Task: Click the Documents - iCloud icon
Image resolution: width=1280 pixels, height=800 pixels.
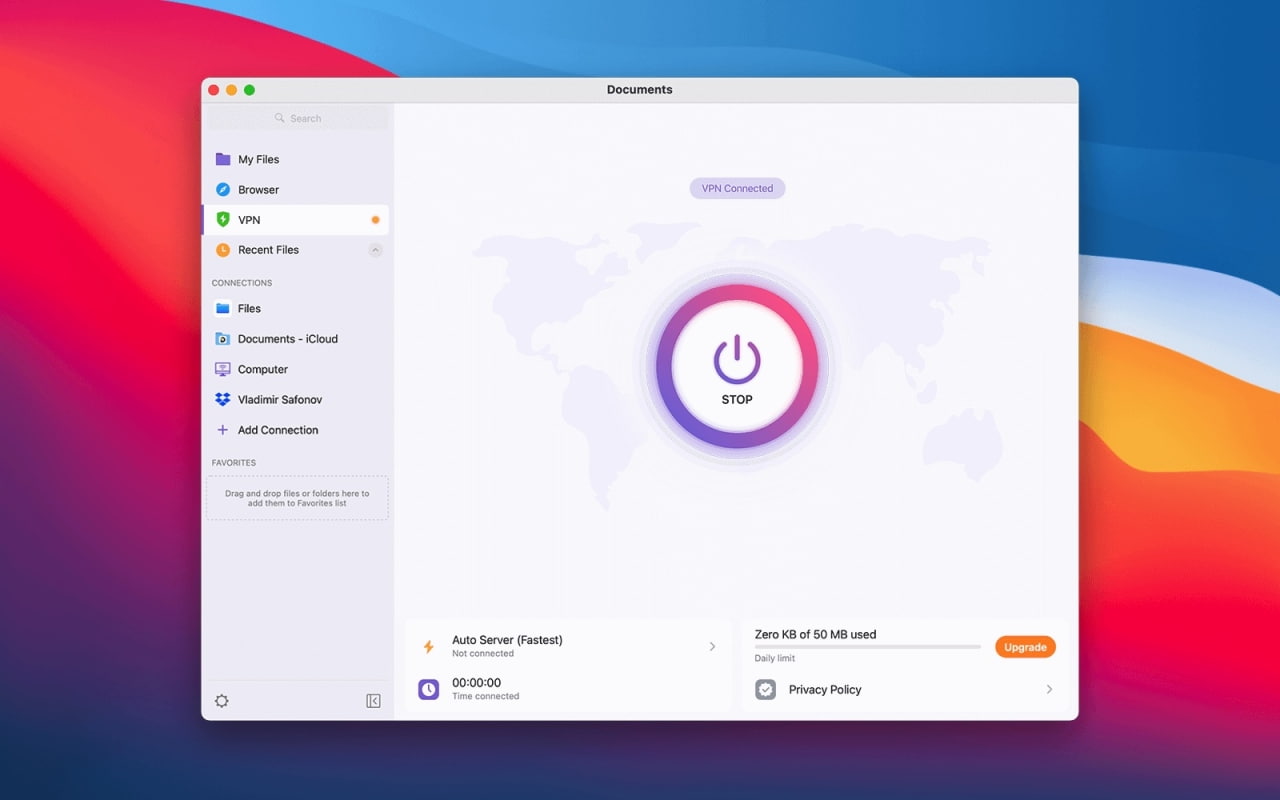Action: 223,339
